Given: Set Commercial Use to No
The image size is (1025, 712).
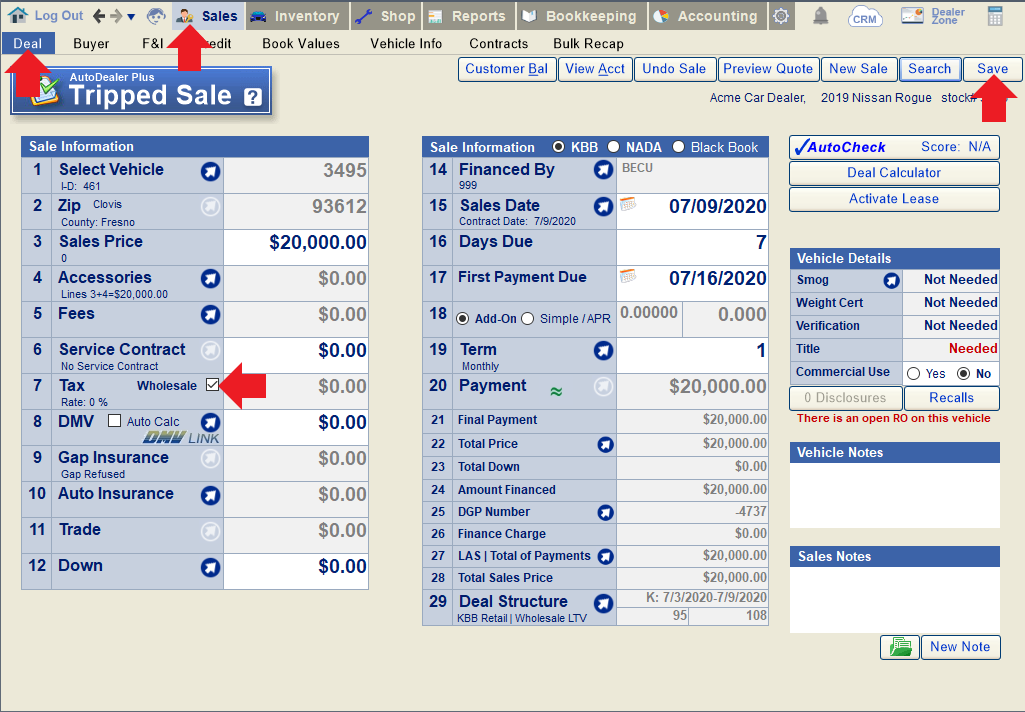Looking at the screenshot, I should click(963, 373).
